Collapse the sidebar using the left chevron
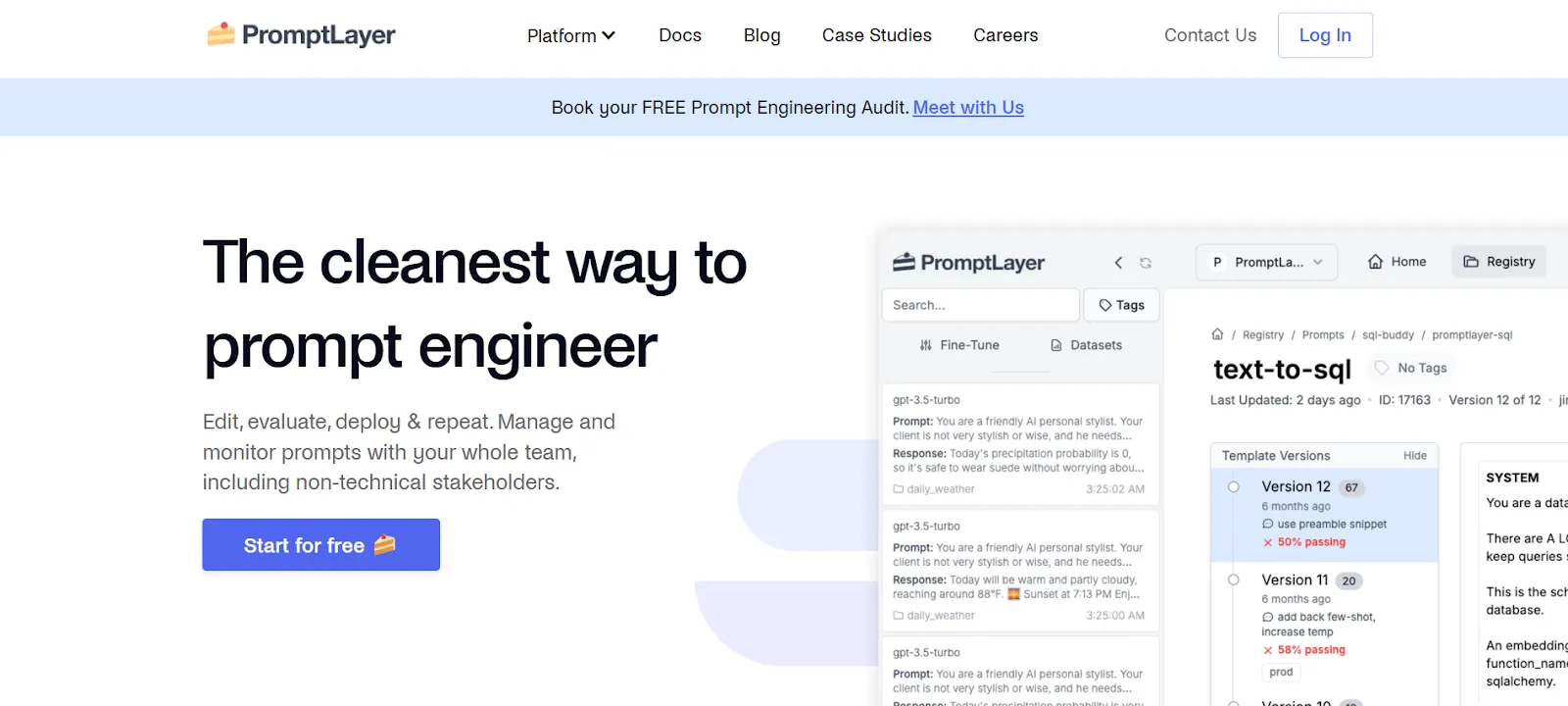1568x706 pixels. coord(1118,263)
